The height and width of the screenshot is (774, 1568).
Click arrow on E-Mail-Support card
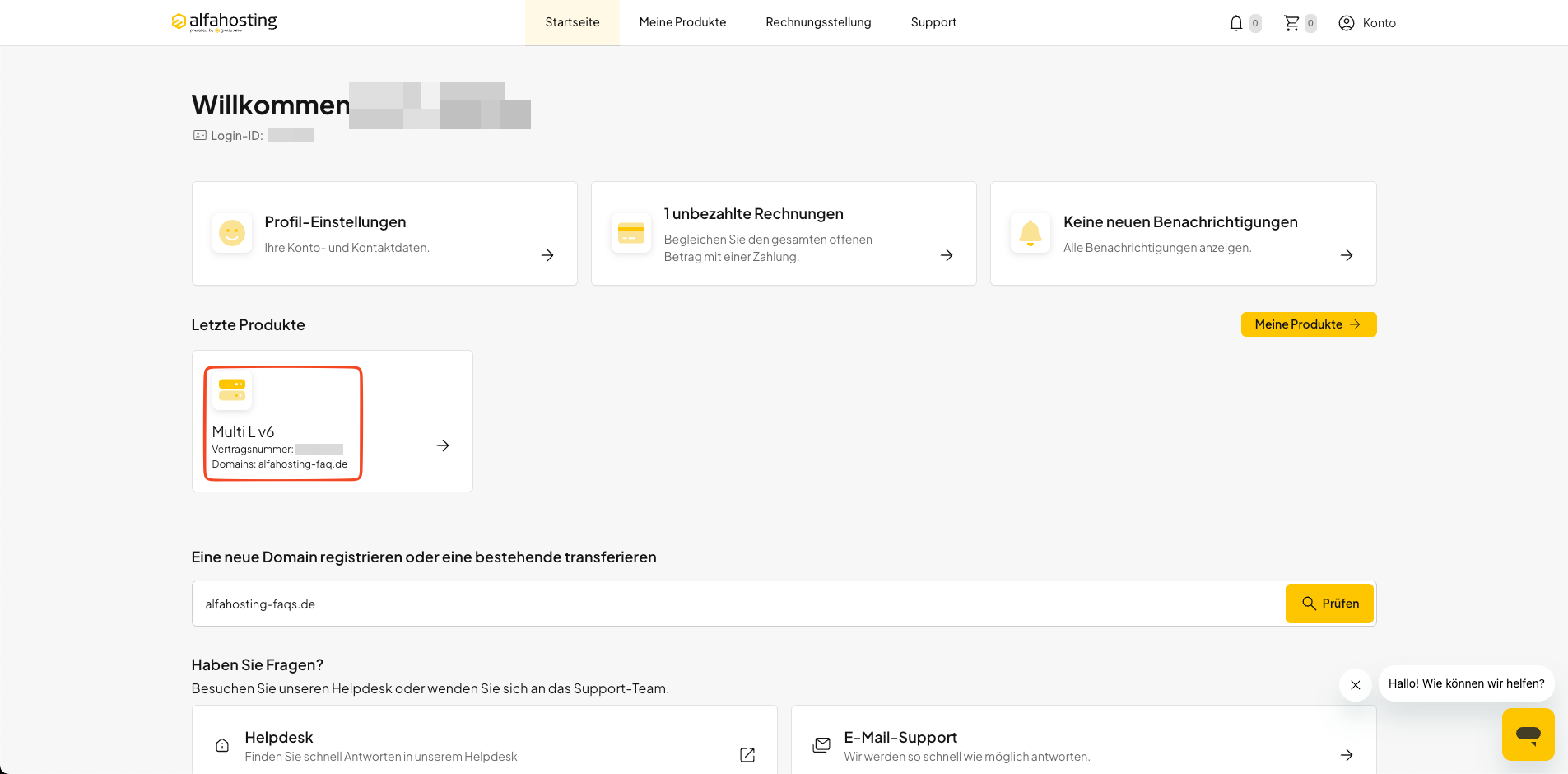(1347, 755)
